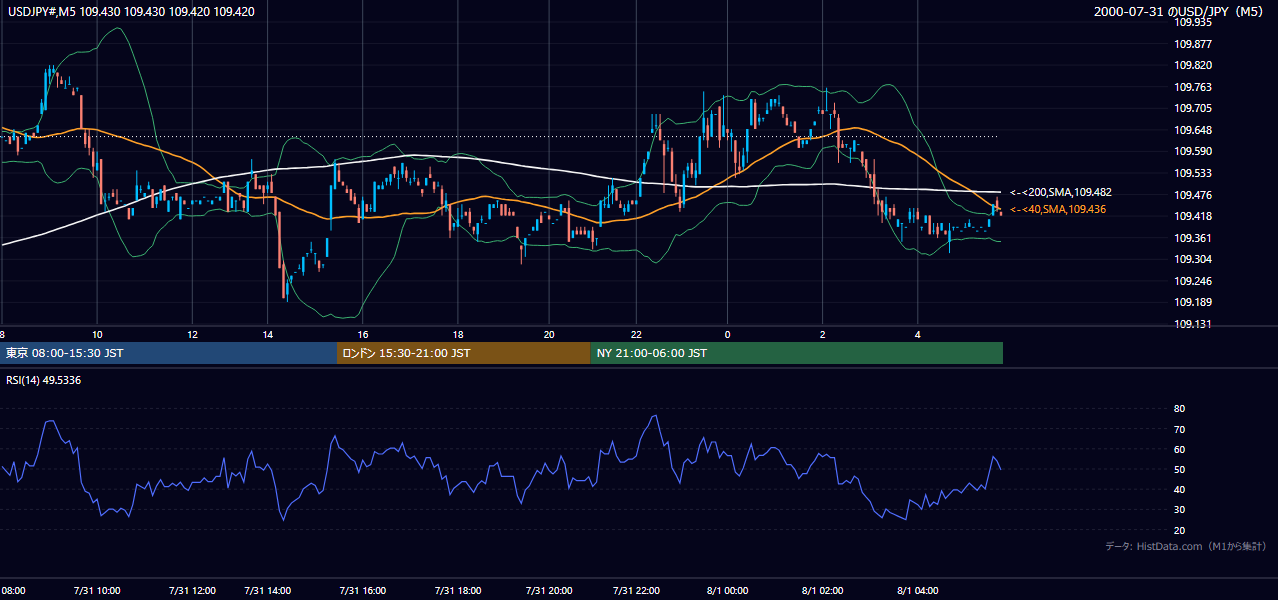Image resolution: width=1278 pixels, height=600 pixels.
Task: Click price axis value 109.705
Action: (x=1193, y=109)
